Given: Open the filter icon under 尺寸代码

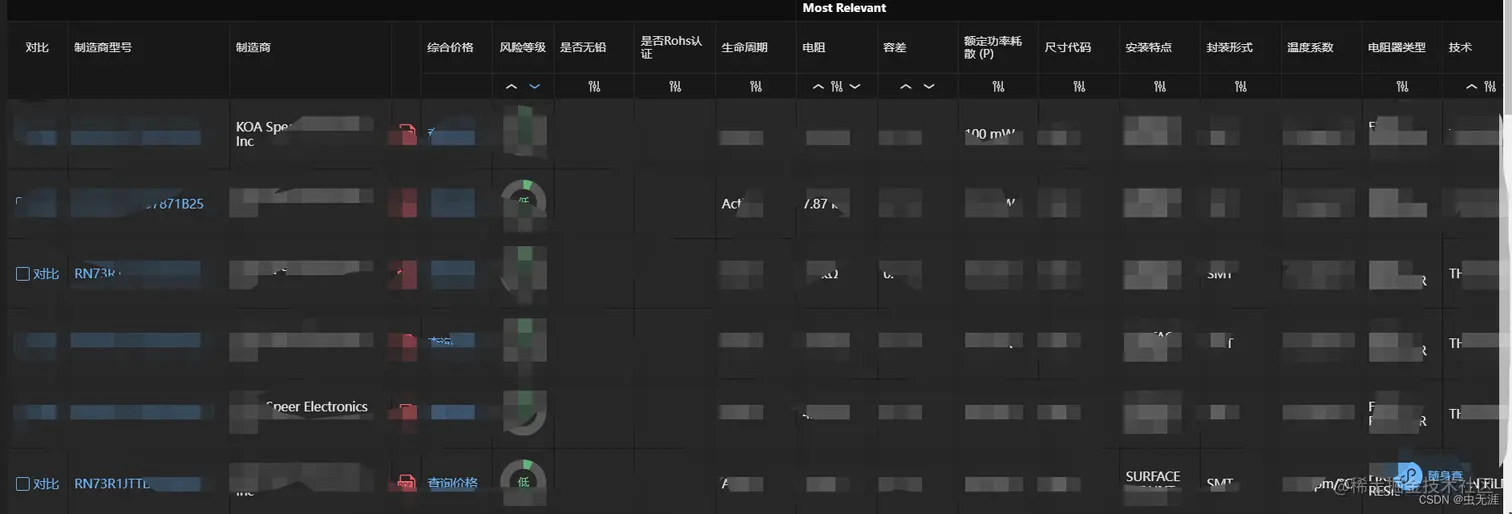Looking at the screenshot, I should coord(1079,87).
